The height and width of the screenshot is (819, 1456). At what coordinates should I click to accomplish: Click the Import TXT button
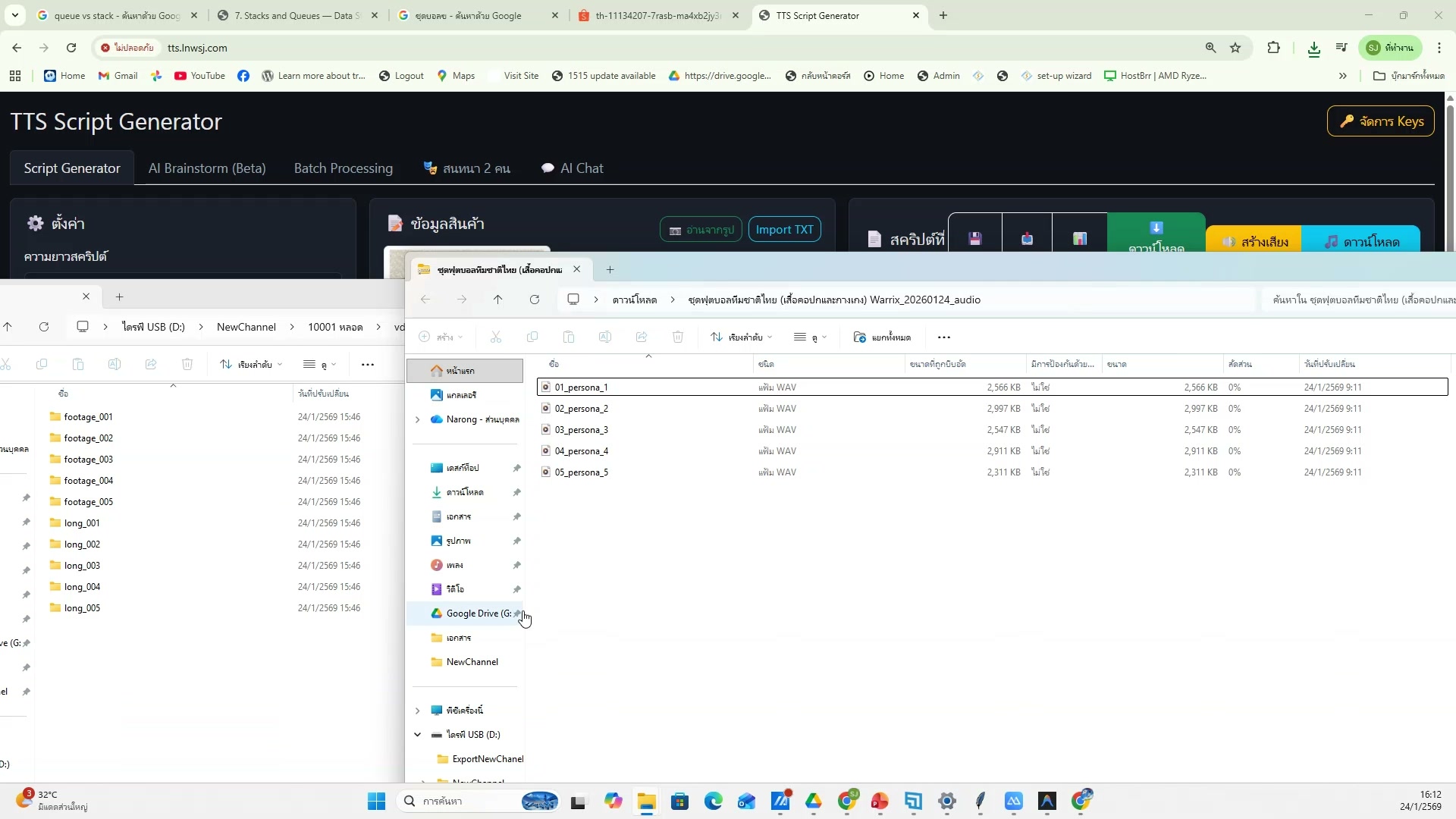(x=784, y=229)
